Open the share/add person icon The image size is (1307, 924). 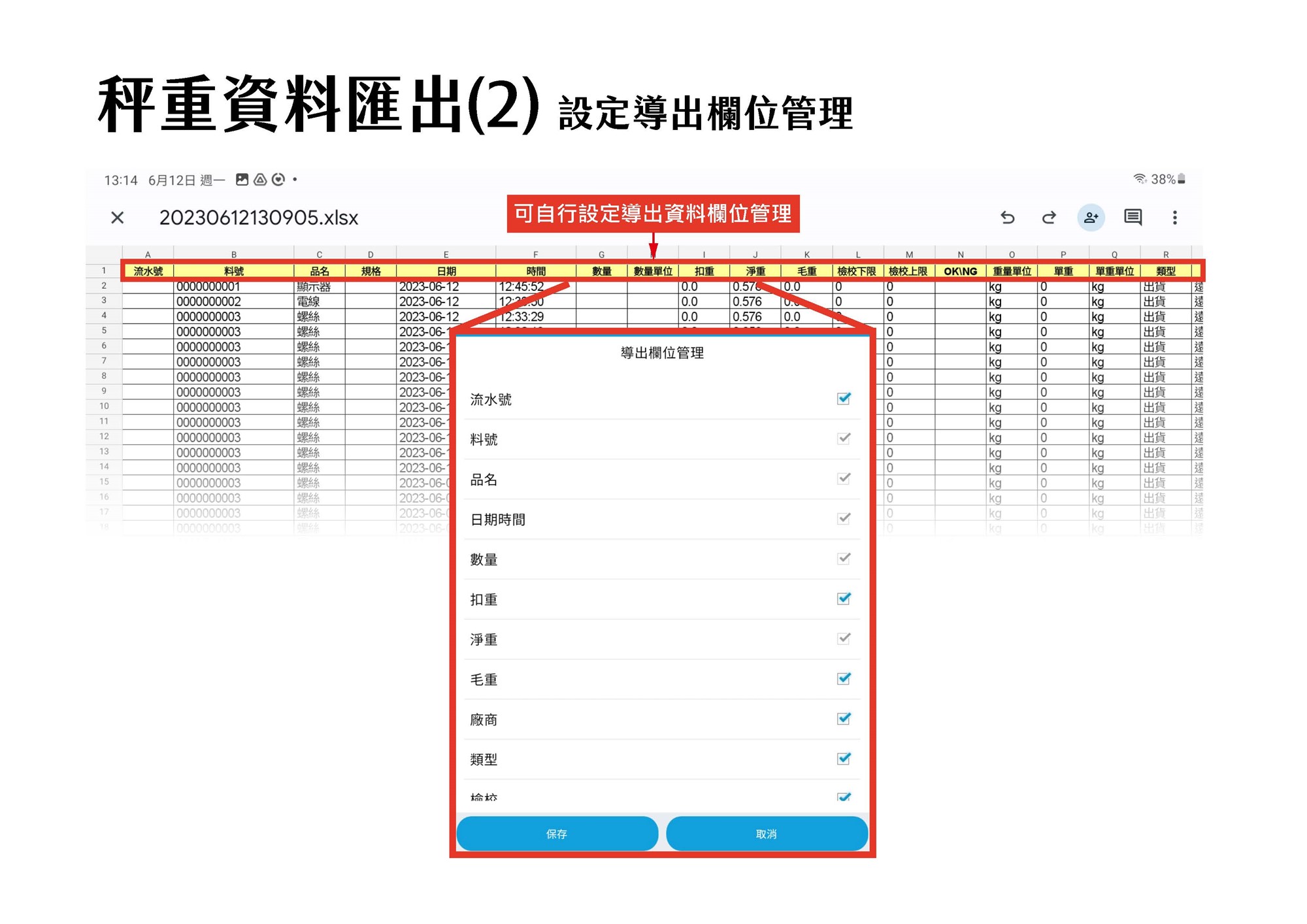click(x=1091, y=218)
